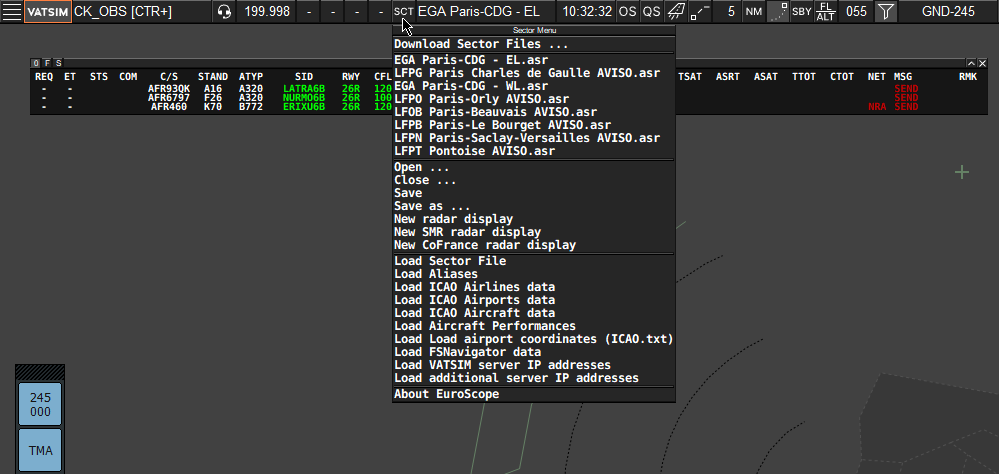The height and width of the screenshot is (474, 999).
Task: Click SID ERIXU6B for AFR460
Action: pyautogui.click(x=304, y=107)
